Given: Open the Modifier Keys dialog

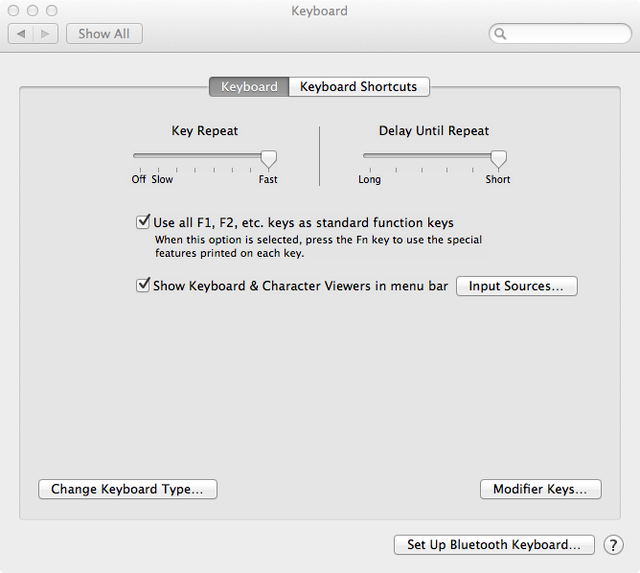Looking at the screenshot, I should click(540, 490).
